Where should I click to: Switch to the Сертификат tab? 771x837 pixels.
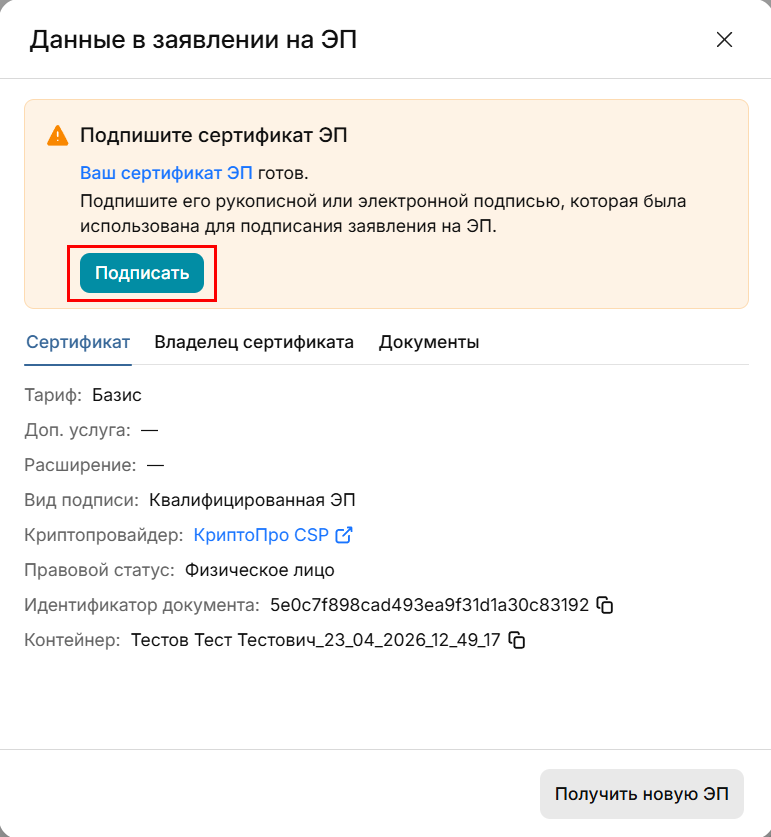click(x=78, y=342)
